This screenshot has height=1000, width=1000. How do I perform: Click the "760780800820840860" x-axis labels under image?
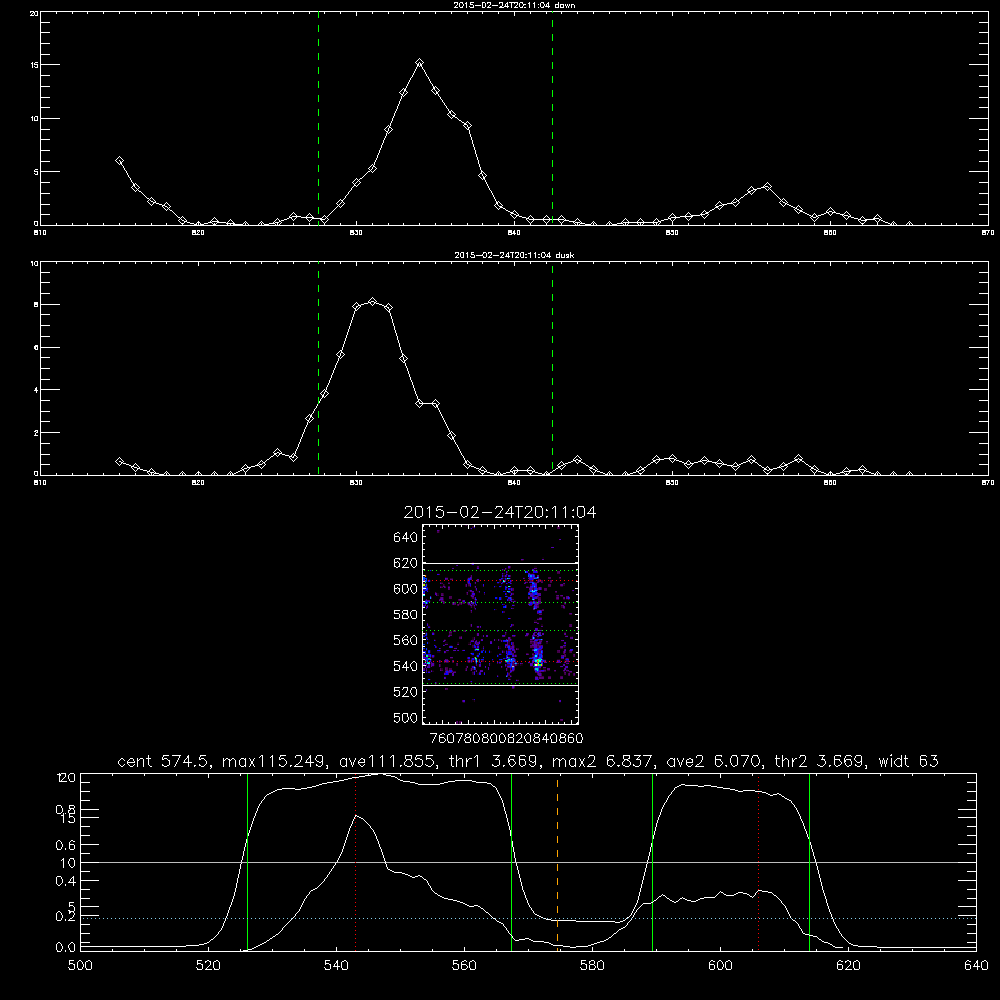(507, 738)
